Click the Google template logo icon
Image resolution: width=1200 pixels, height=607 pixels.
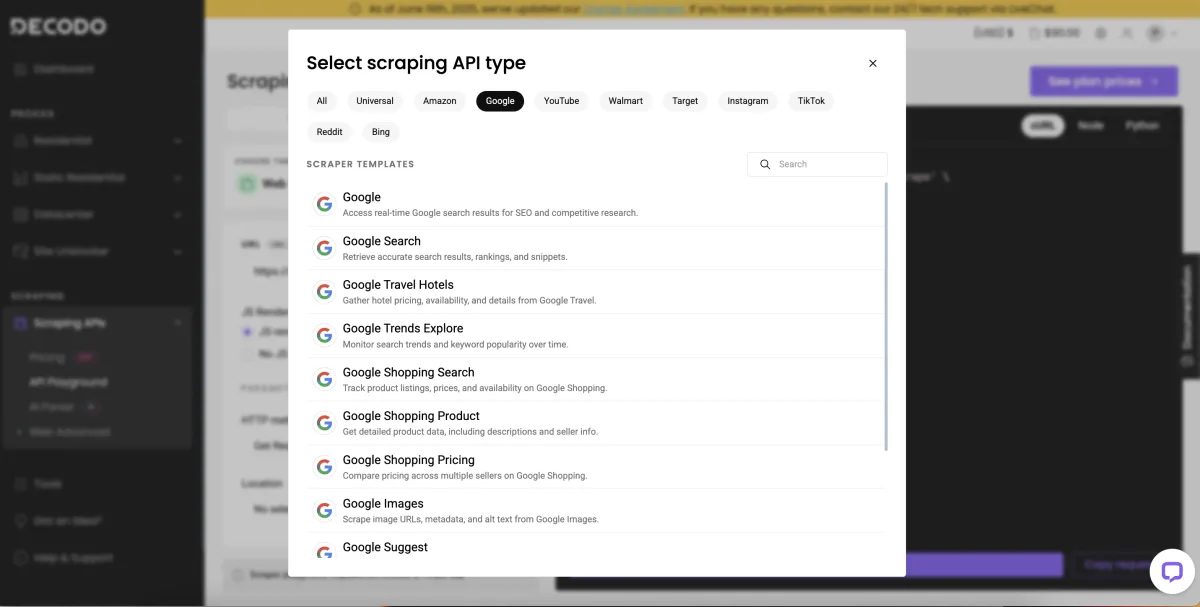(324, 204)
